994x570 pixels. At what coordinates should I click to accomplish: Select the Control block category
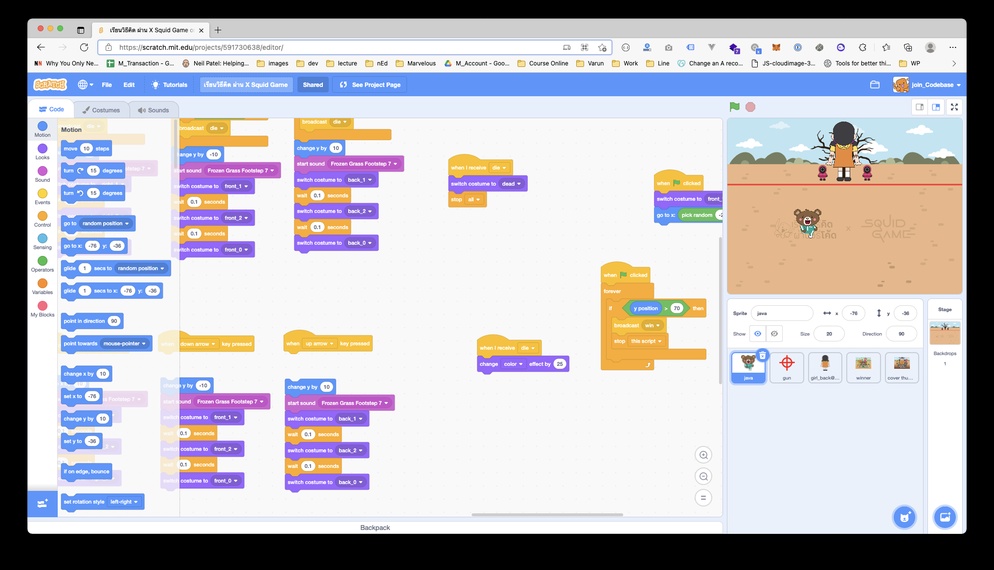click(x=42, y=219)
